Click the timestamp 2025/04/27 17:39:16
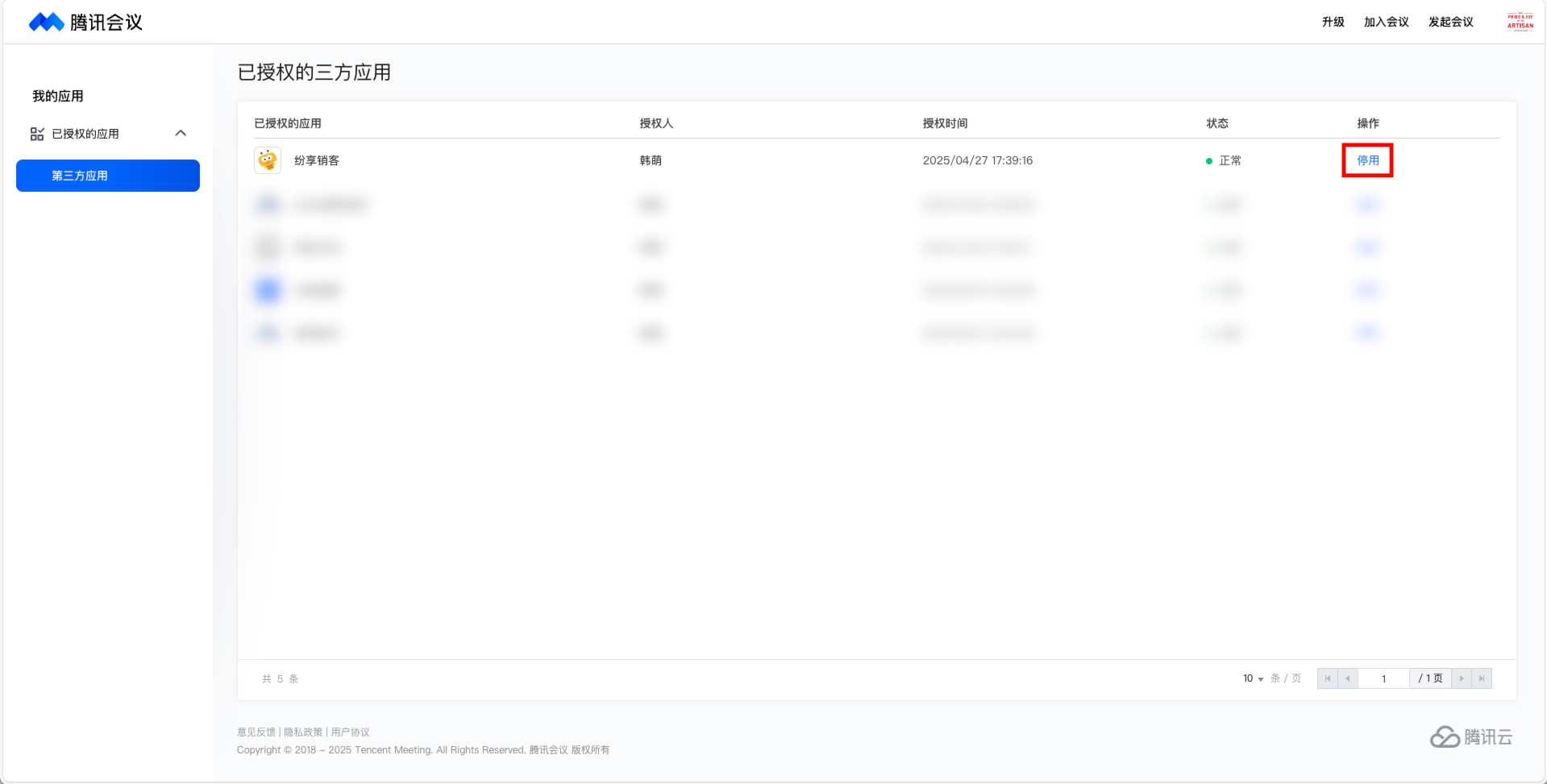 pos(977,160)
